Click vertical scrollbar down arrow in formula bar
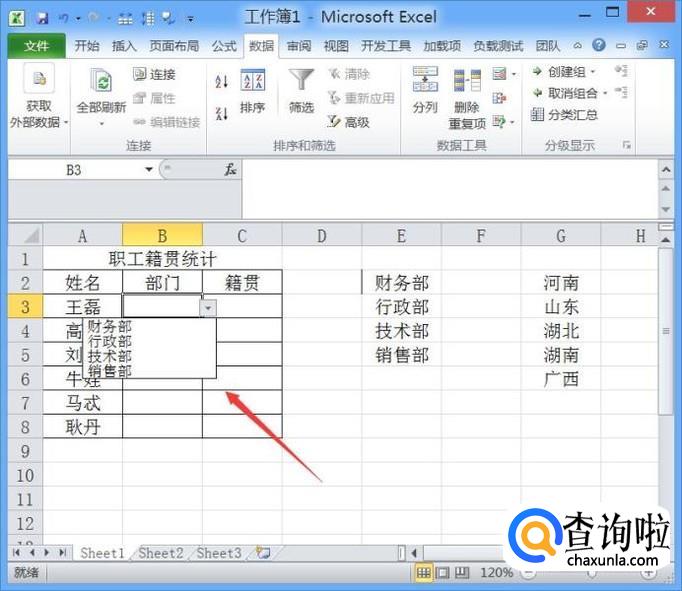Screen dimensions: 682x591 665,210
